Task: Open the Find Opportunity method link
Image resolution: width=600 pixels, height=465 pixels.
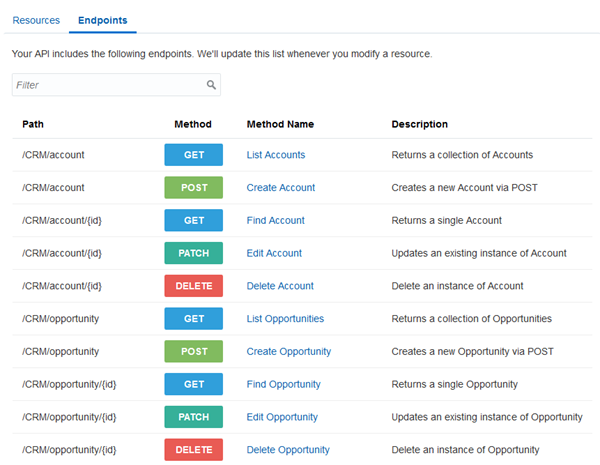Action: tap(284, 384)
